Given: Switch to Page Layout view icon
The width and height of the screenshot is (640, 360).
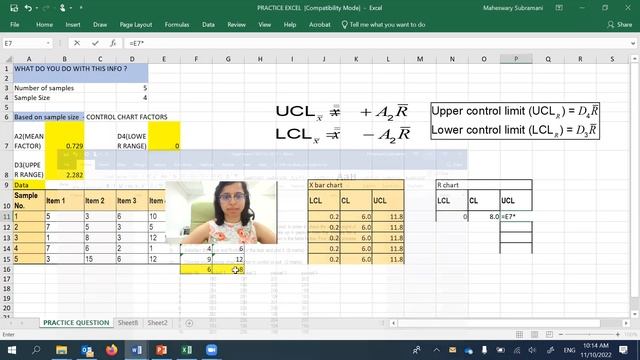Looking at the screenshot, I should point(534,334).
